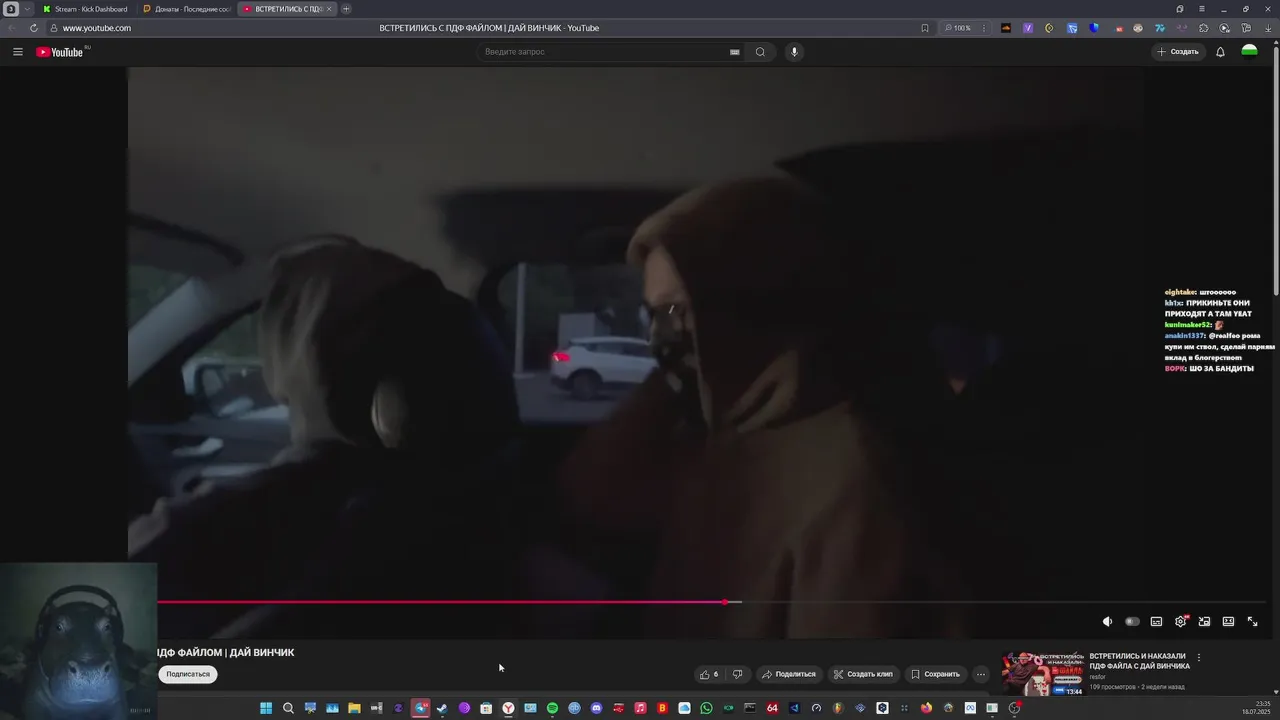Go to the YouTube home logo
The height and width of the screenshot is (720, 1280).
tap(62, 52)
